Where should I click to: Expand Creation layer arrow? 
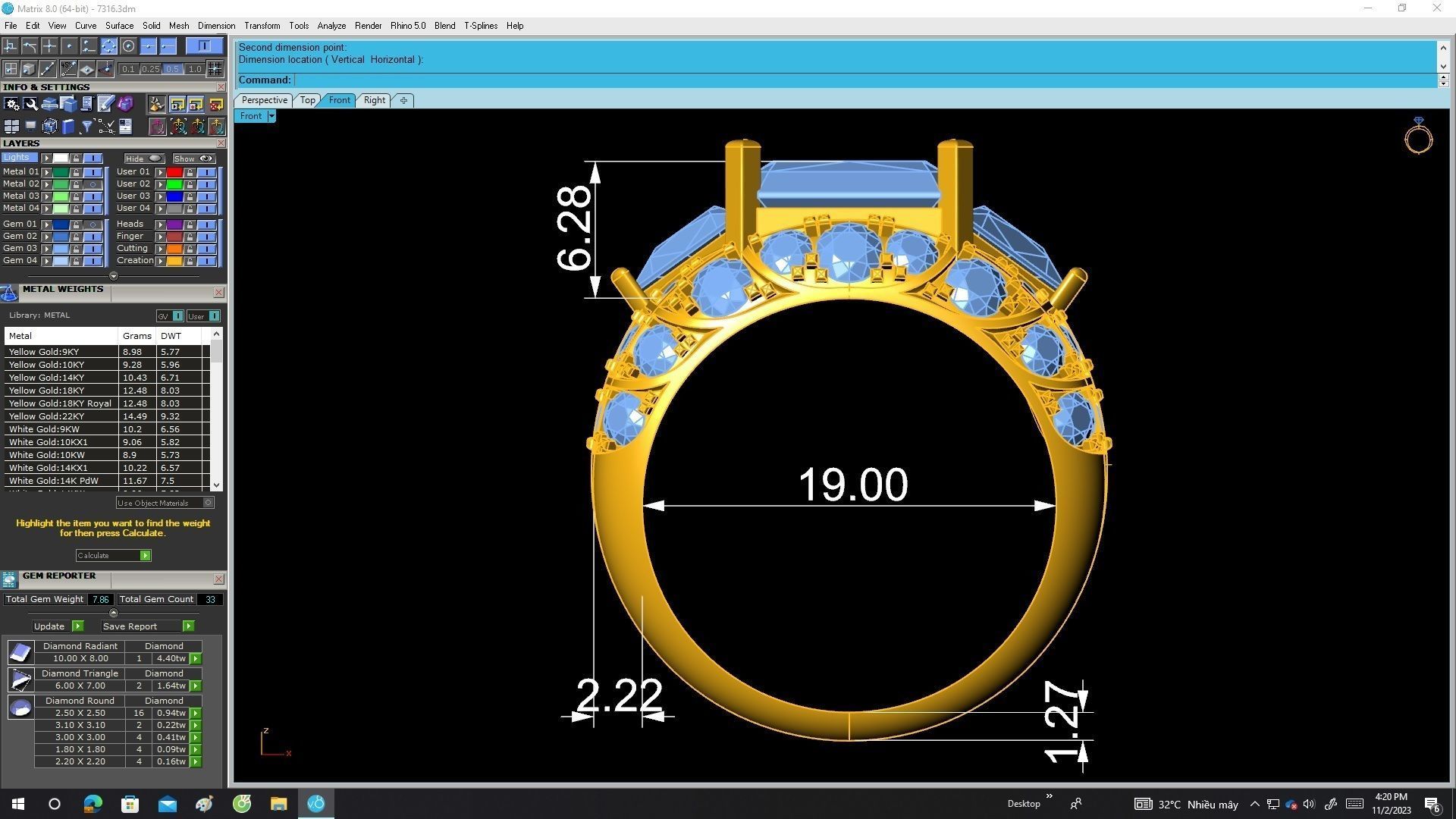[160, 261]
